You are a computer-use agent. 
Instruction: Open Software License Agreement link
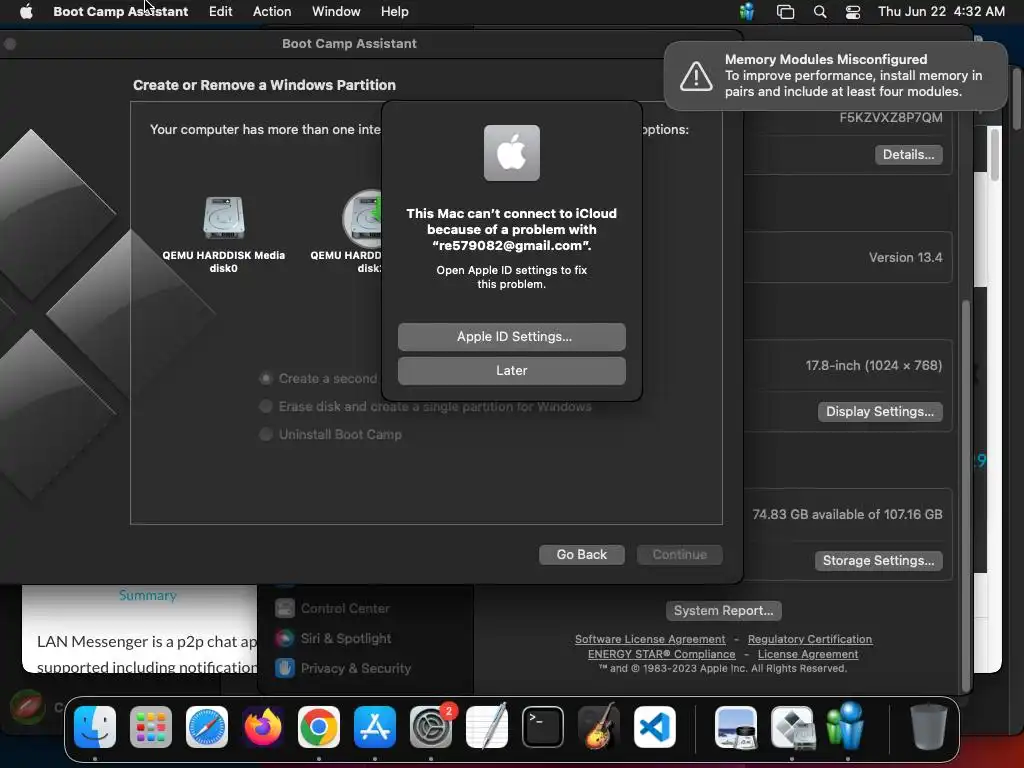click(x=650, y=639)
